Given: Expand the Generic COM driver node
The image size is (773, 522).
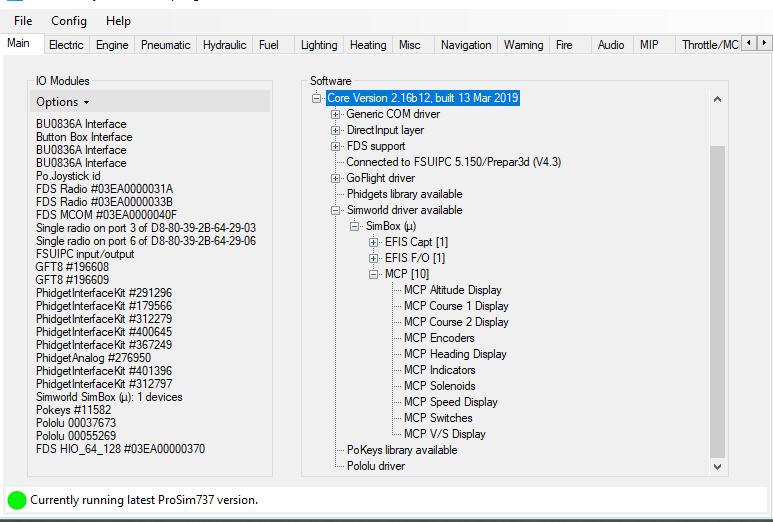Looking at the screenshot, I should tap(335, 114).
